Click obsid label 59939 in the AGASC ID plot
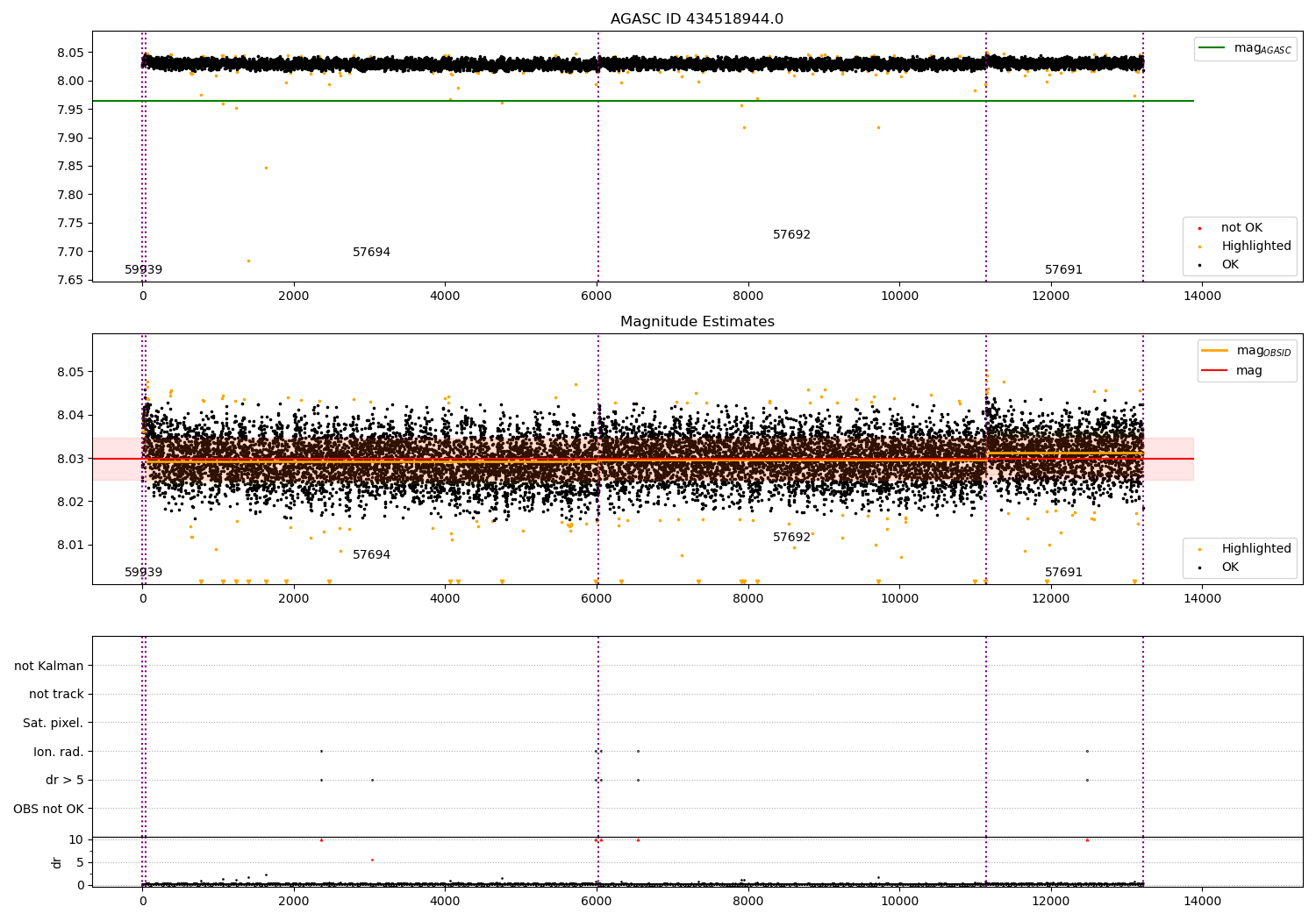Viewport: 1316px width, 921px height. (x=143, y=270)
